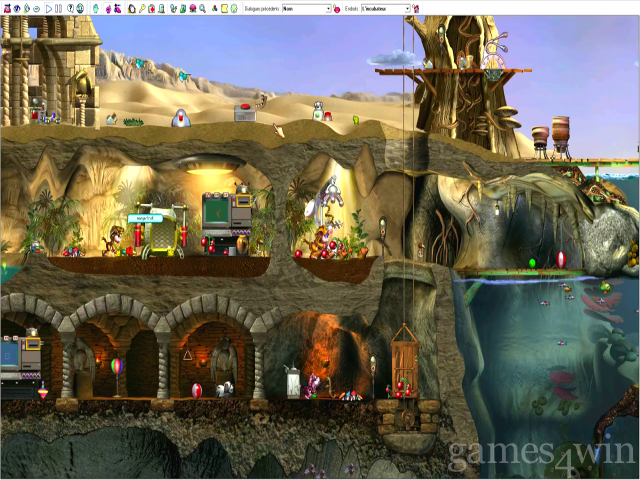The height and width of the screenshot is (480, 640).
Task: Click the blue-screen computer in lower-left room
Action: coord(9,353)
